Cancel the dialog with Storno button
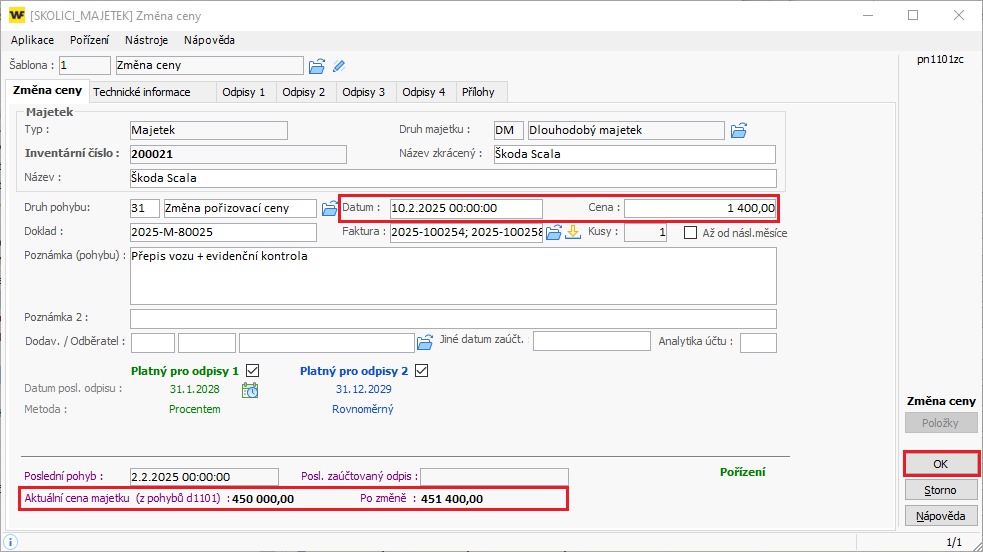Viewport: 983px width, 552px height. click(940, 490)
